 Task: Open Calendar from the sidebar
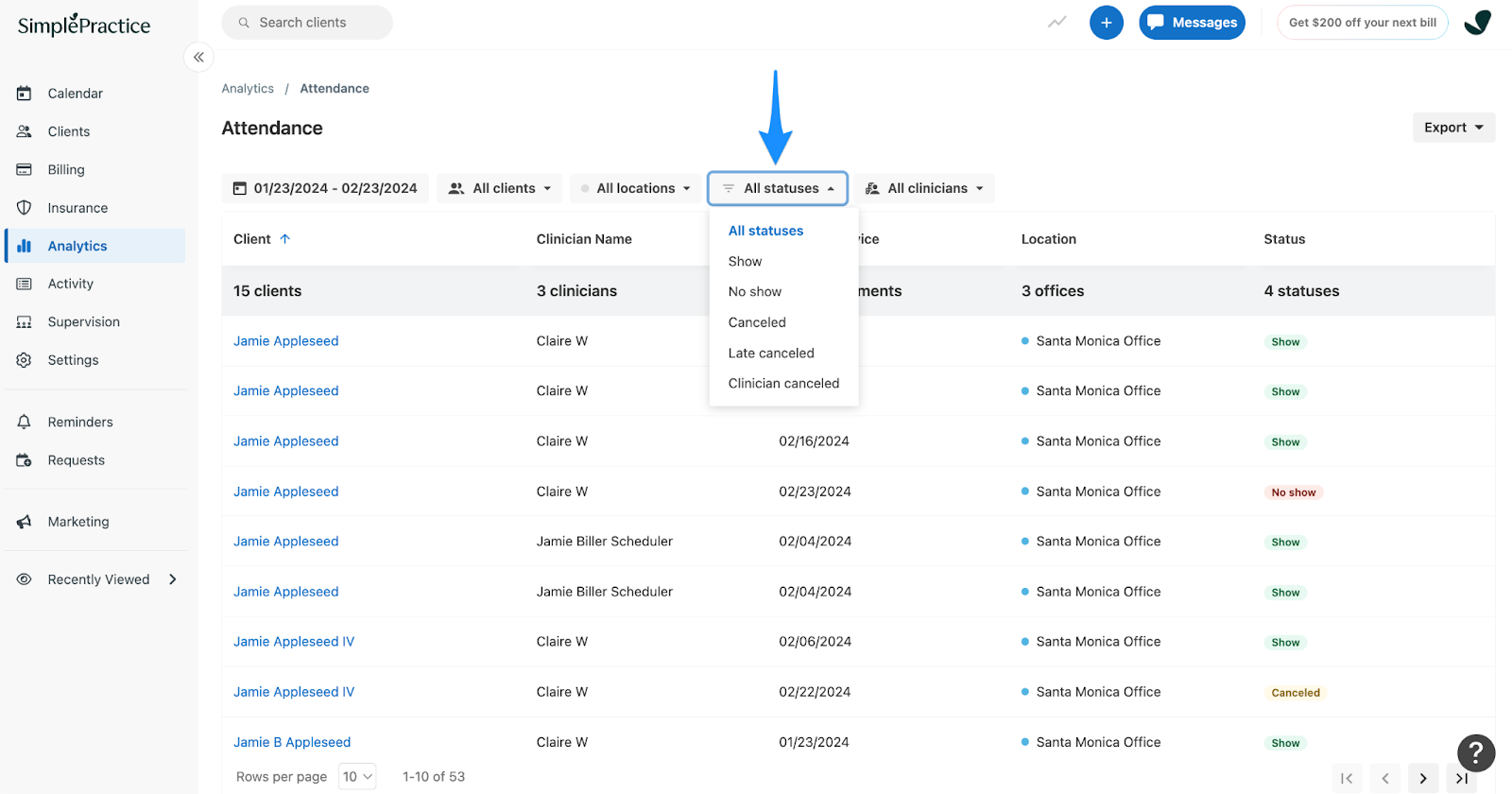tap(75, 94)
